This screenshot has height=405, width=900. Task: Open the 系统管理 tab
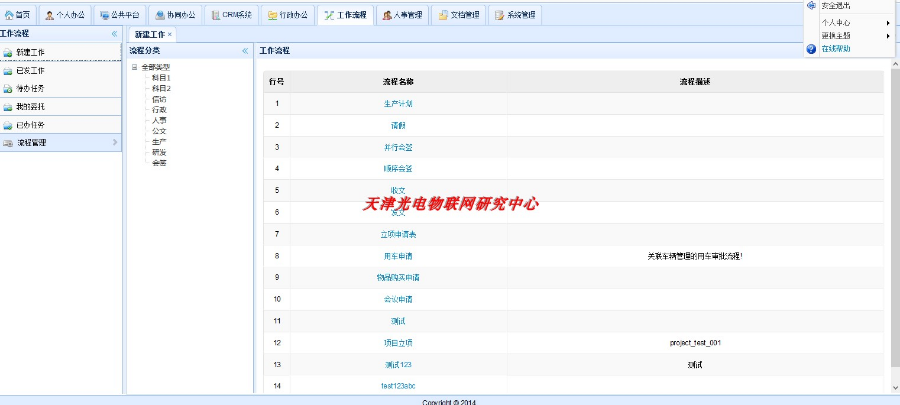(x=515, y=15)
